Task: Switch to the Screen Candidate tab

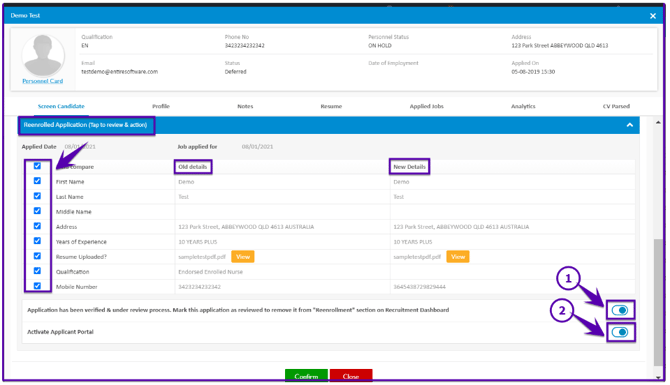Action: pos(61,106)
